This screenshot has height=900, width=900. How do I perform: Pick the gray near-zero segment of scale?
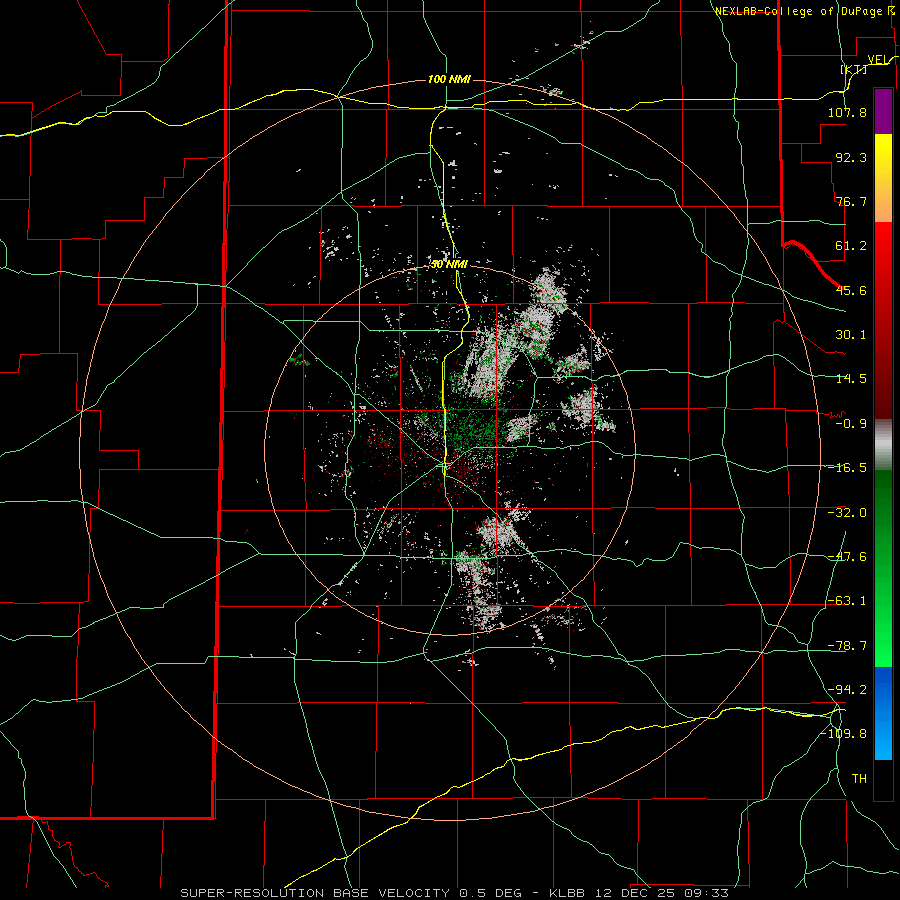tap(883, 445)
